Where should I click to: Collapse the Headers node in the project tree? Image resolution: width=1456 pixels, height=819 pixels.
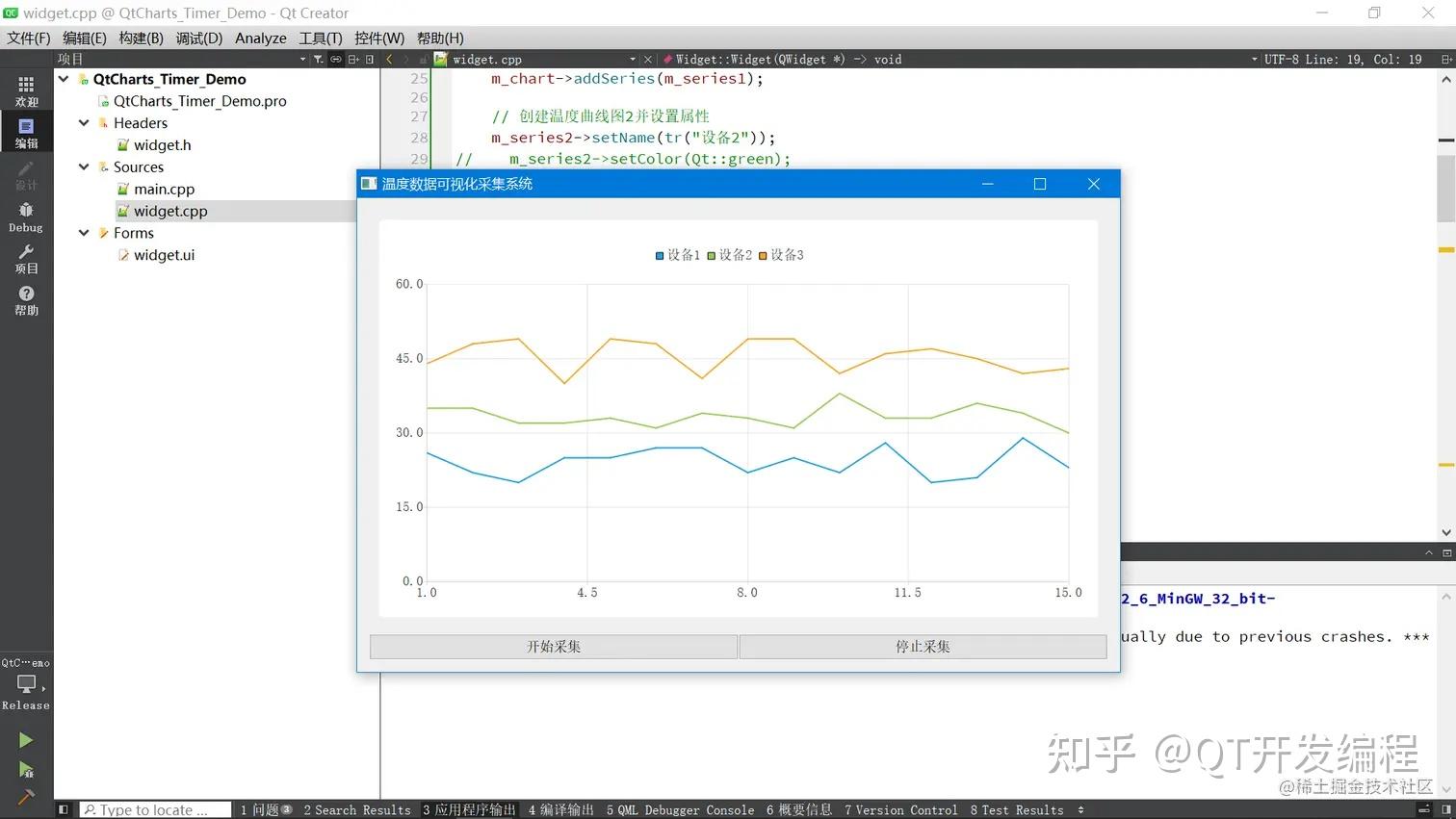[84, 122]
